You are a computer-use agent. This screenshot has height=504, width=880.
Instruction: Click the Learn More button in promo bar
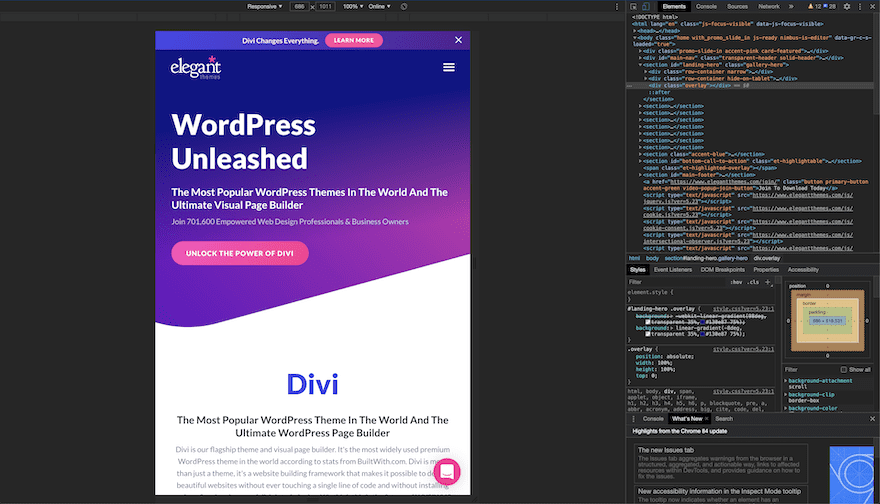pyautogui.click(x=353, y=40)
